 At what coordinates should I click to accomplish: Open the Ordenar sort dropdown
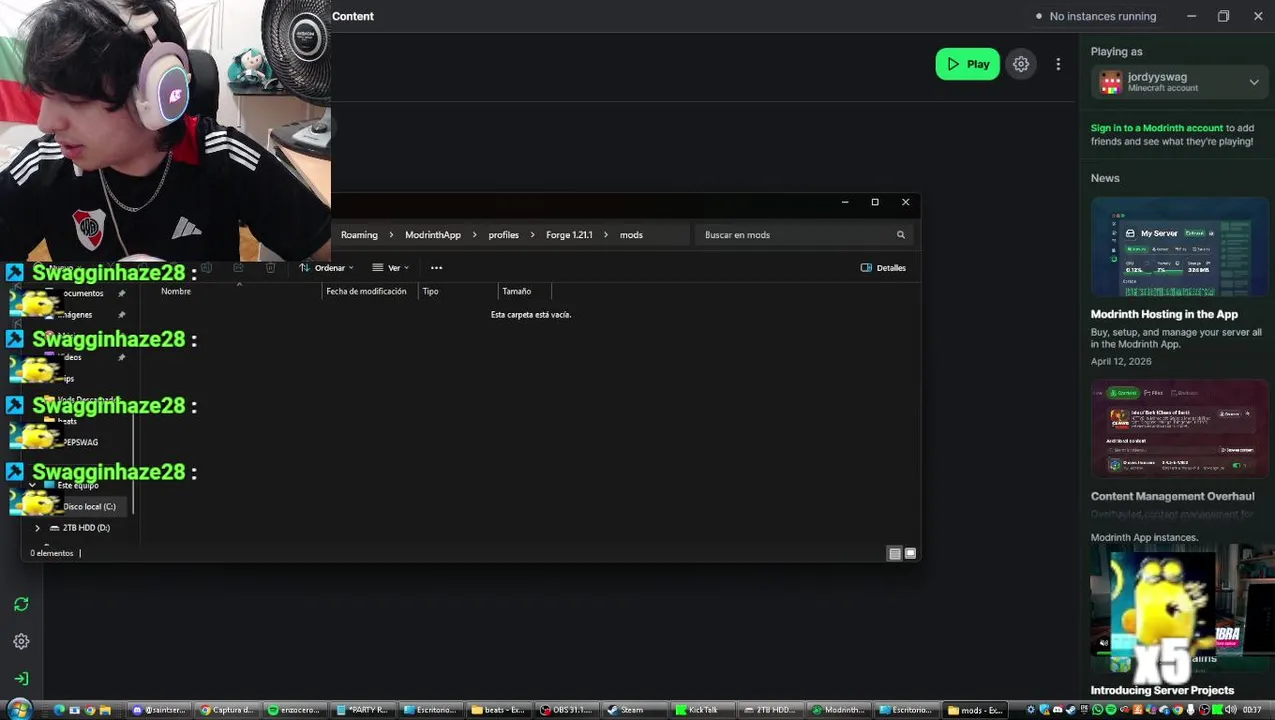point(327,268)
